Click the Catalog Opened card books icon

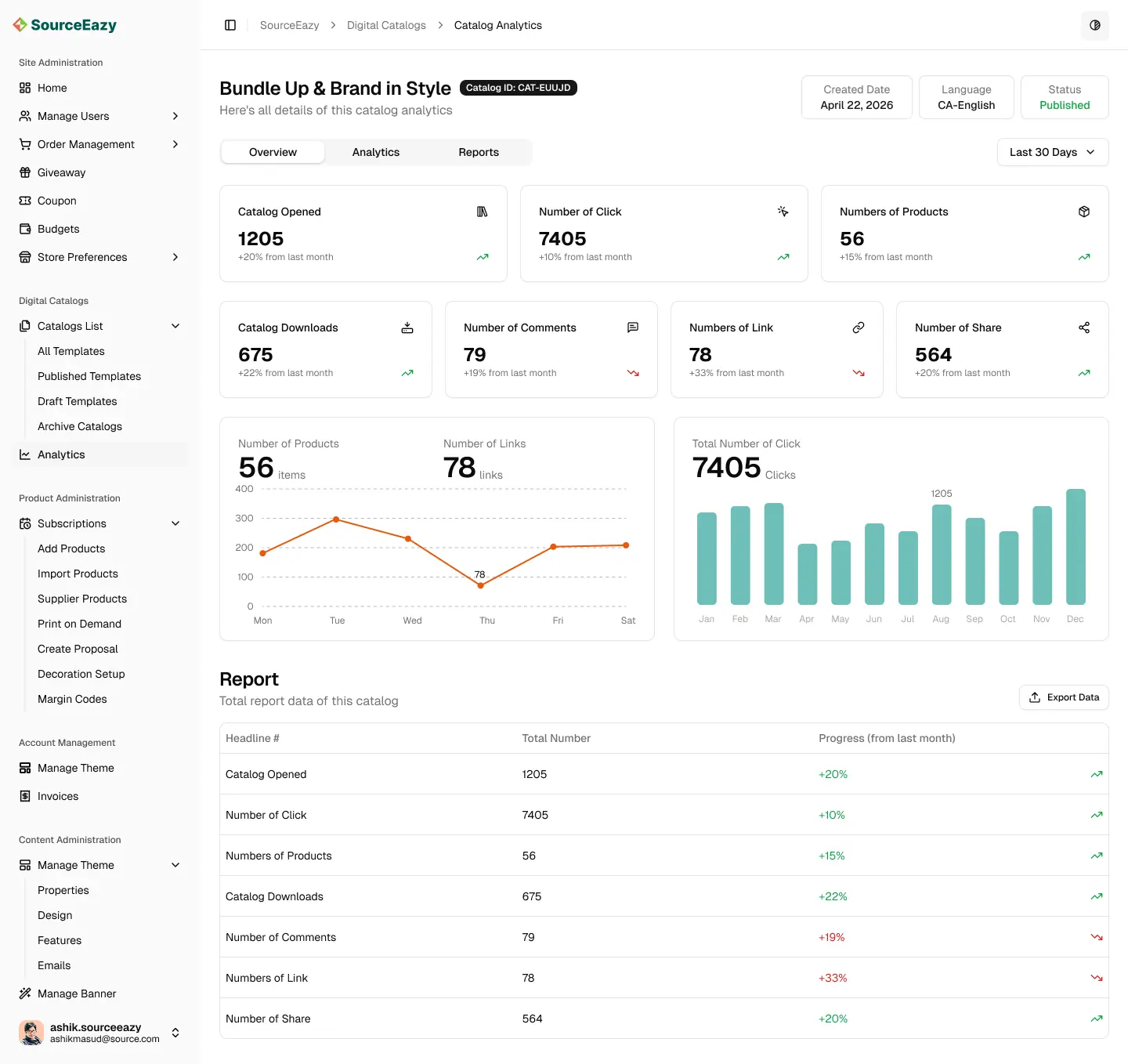483,212
